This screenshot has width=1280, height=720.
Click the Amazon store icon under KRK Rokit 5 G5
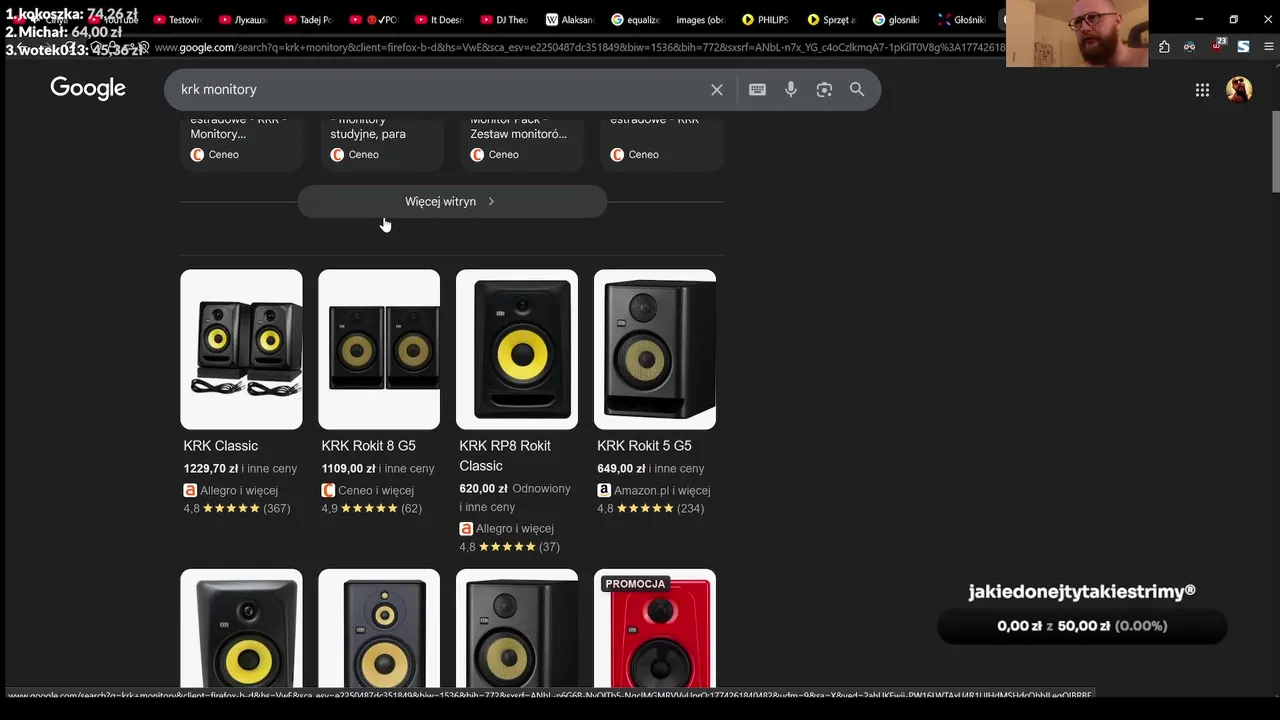click(x=604, y=490)
